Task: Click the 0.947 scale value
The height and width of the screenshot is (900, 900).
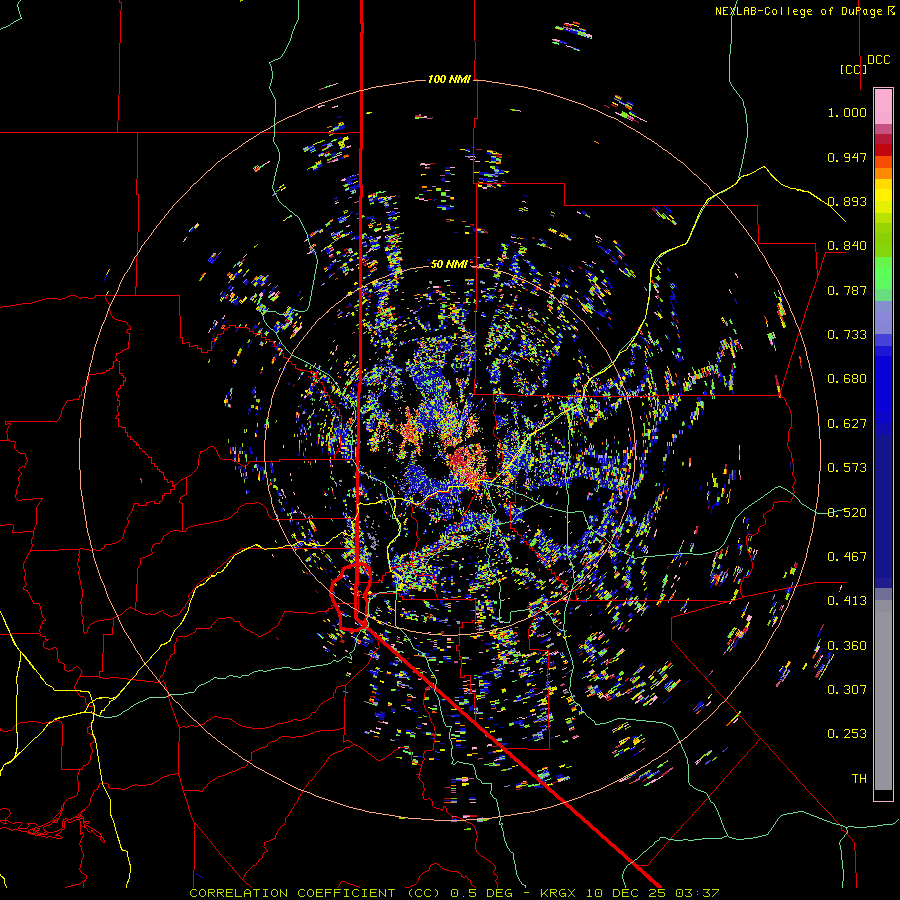Action: 847,157
